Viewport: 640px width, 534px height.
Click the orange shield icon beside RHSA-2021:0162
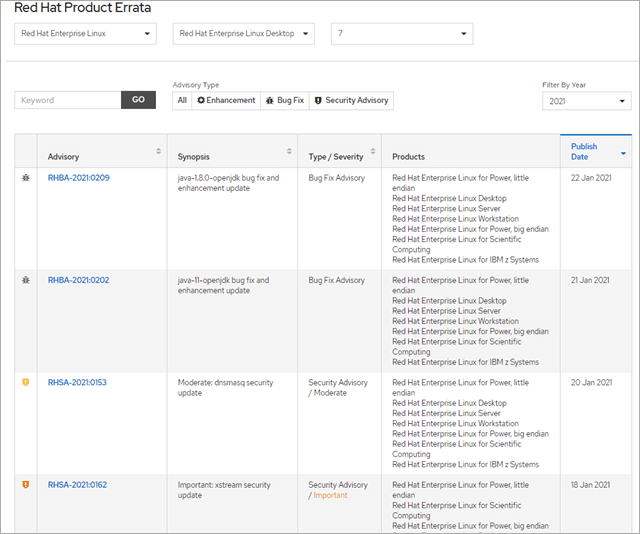tap(26, 485)
